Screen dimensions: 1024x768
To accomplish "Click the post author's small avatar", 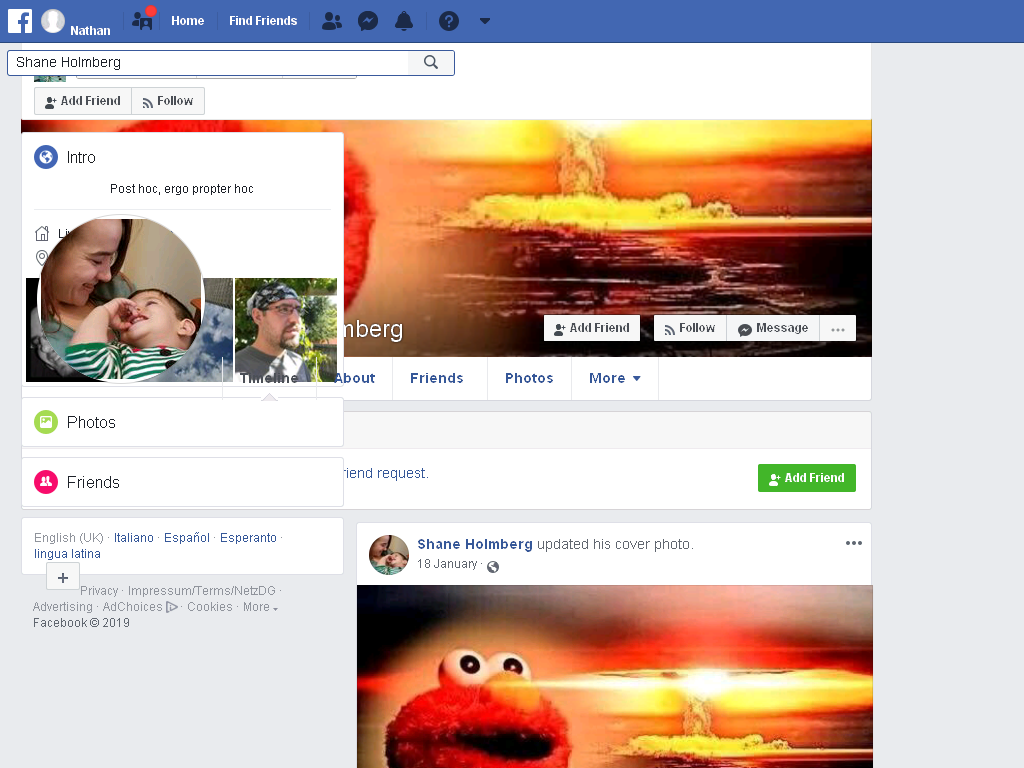I will click(389, 554).
